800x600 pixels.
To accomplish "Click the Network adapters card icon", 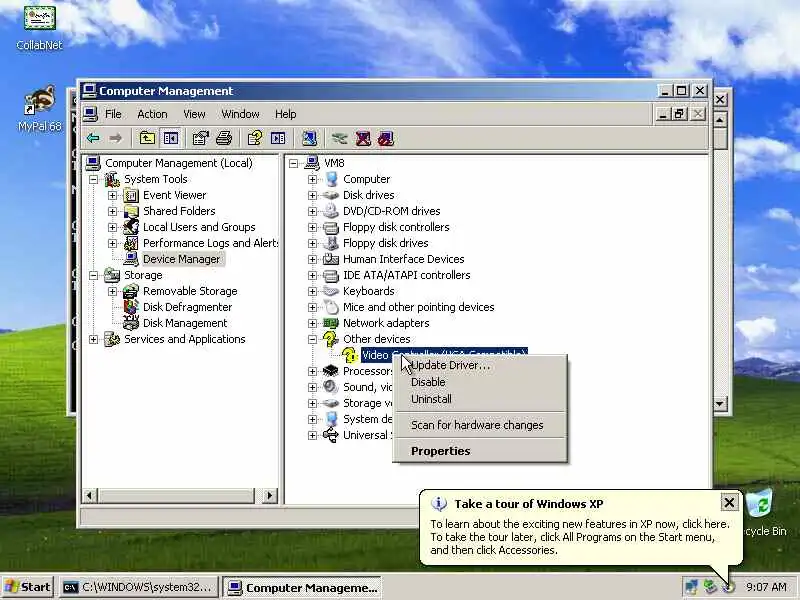I will click(331, 323).
